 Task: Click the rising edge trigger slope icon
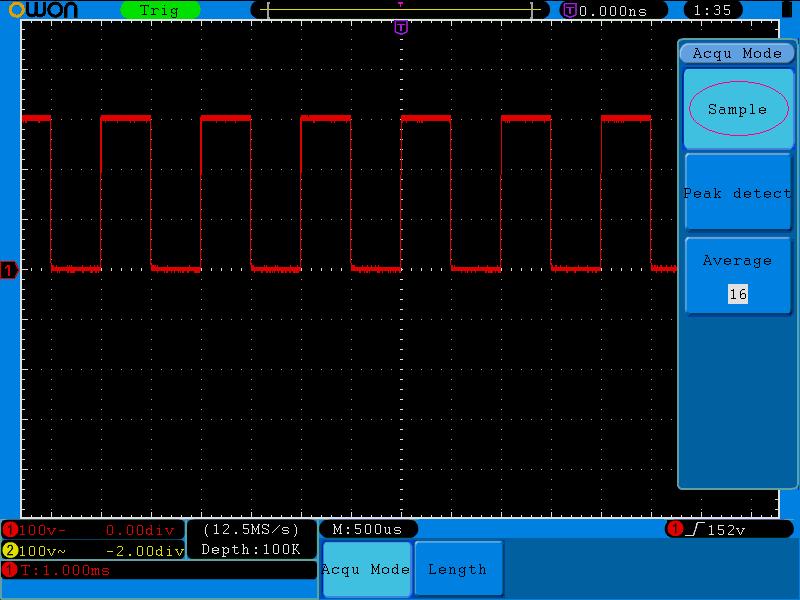click(695, 530)
